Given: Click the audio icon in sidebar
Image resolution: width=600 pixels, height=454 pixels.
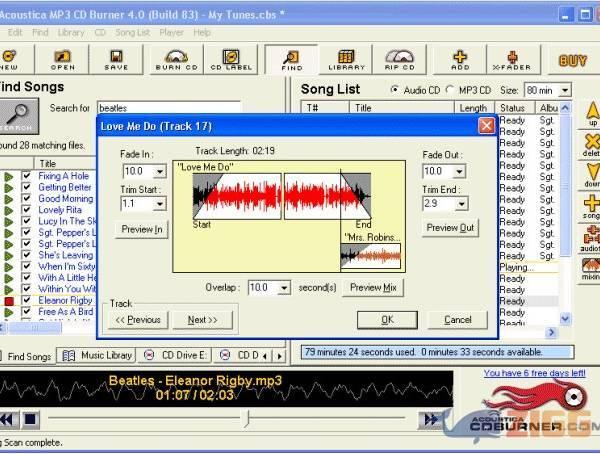Looking at the screenshot, I should pyautogui.click(x=591, y=238).
